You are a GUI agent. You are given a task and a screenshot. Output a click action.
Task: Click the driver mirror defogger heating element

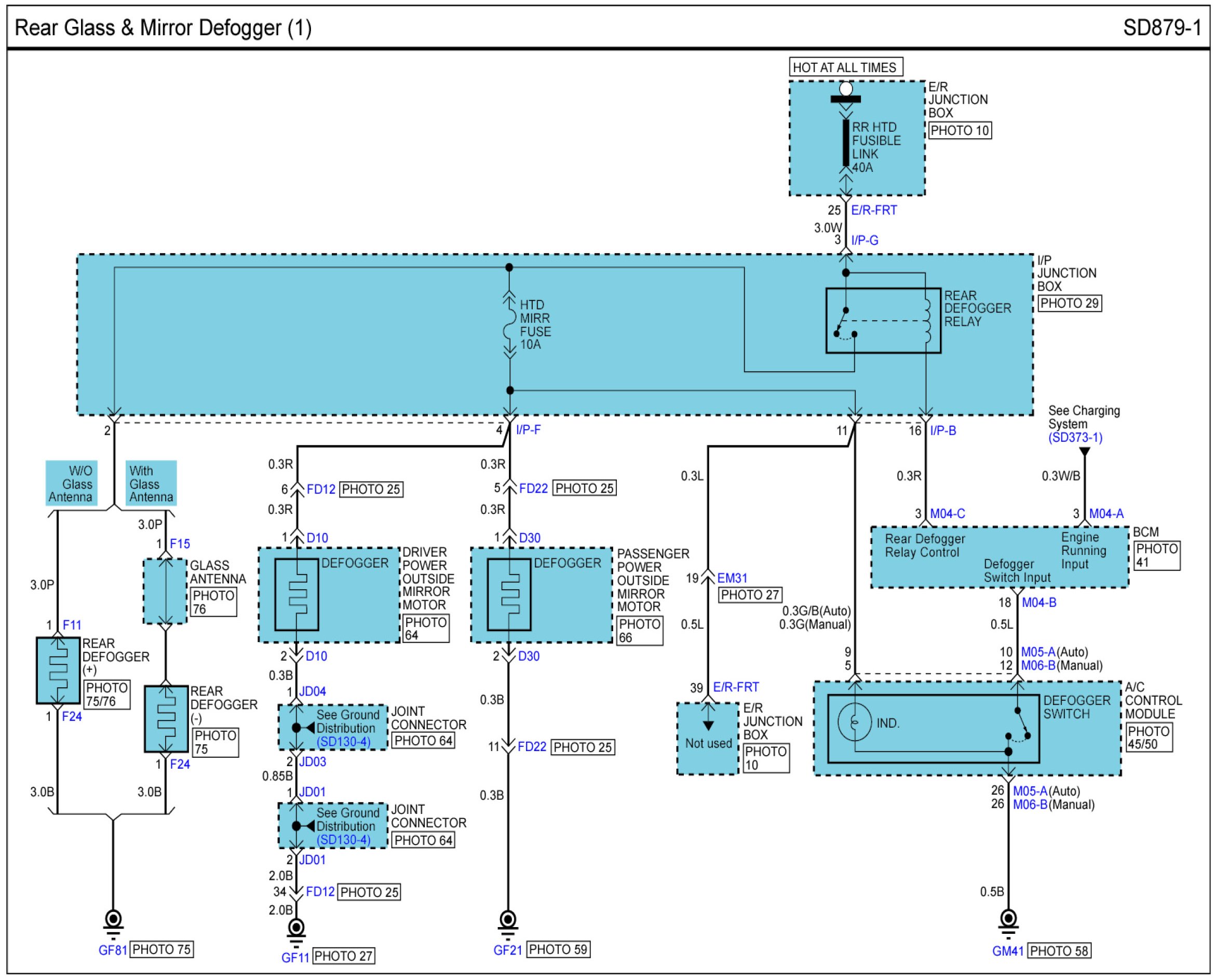point(296,595)
